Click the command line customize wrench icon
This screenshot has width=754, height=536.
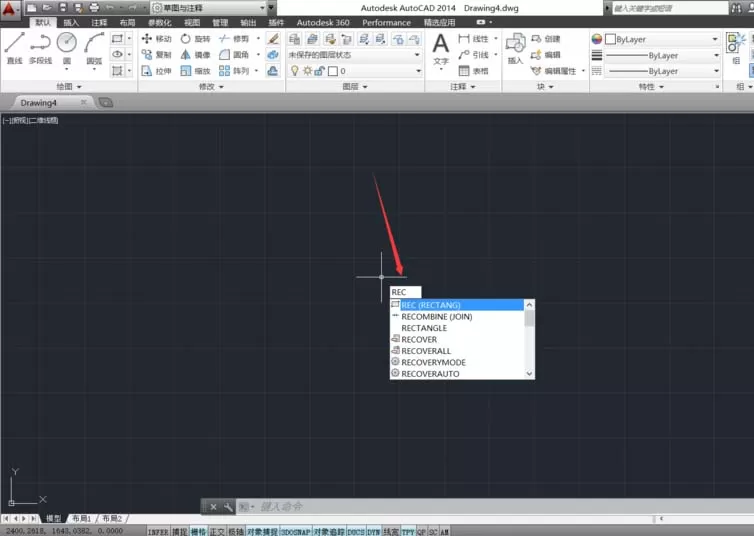pos(228,507)
